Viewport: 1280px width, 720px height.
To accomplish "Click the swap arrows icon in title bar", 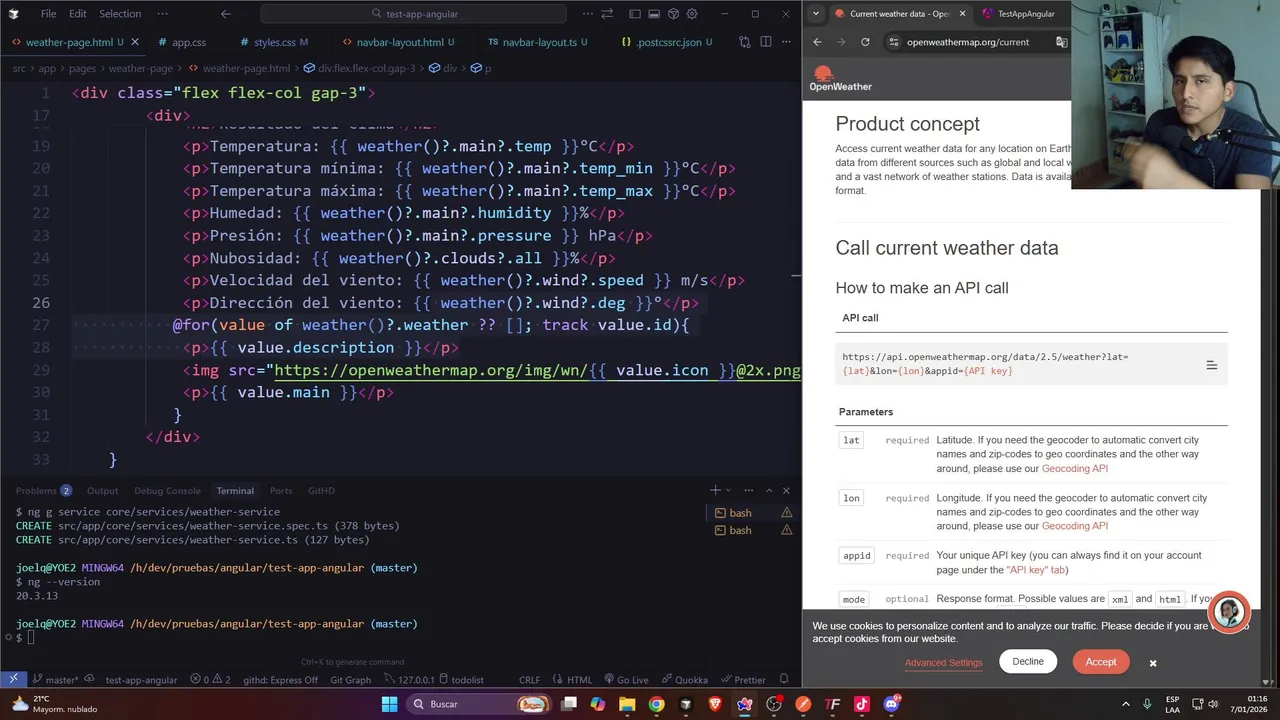I will coord(607,14).
